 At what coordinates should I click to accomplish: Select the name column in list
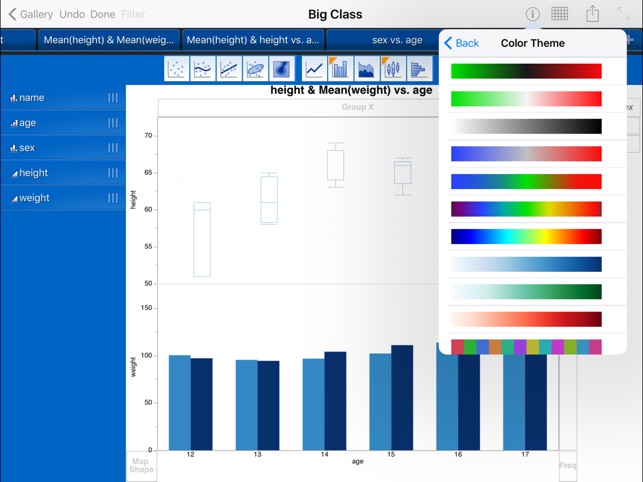point(63,98)
